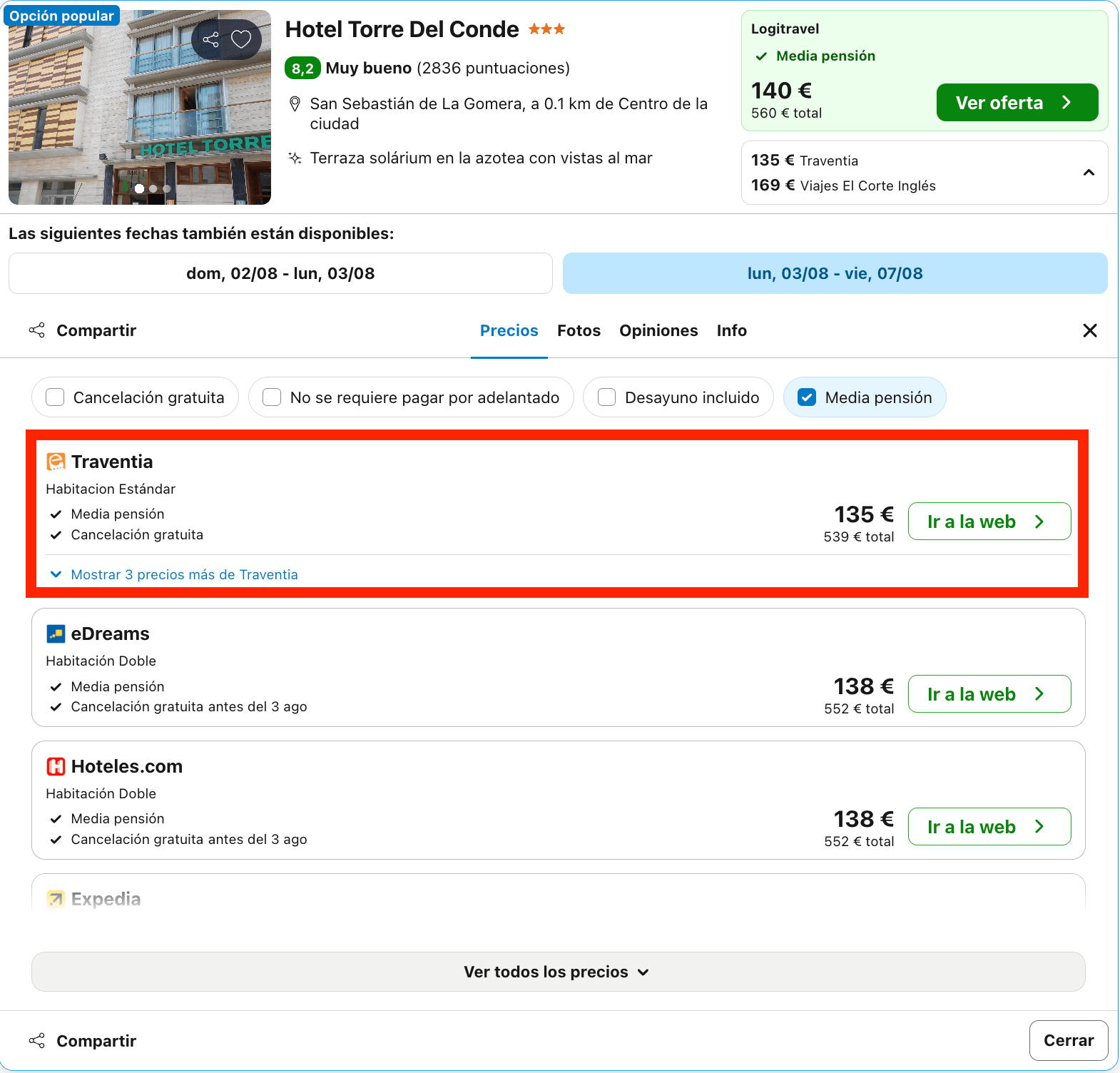Switch to the Fotos tab
The width and height of the screenshot is (1120, 1073).
[x=579, y=330]
